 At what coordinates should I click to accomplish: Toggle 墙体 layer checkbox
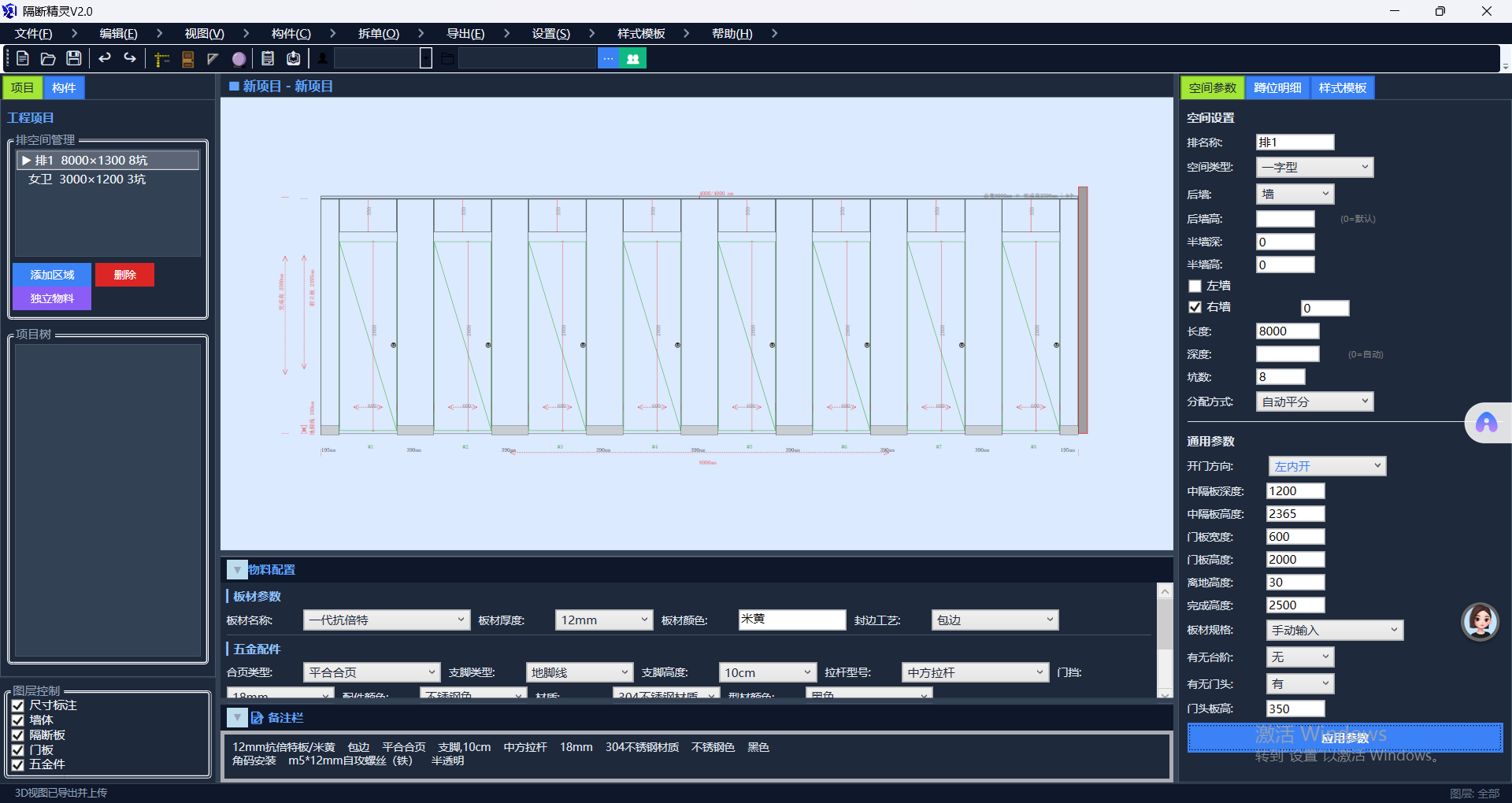point(18,720)
